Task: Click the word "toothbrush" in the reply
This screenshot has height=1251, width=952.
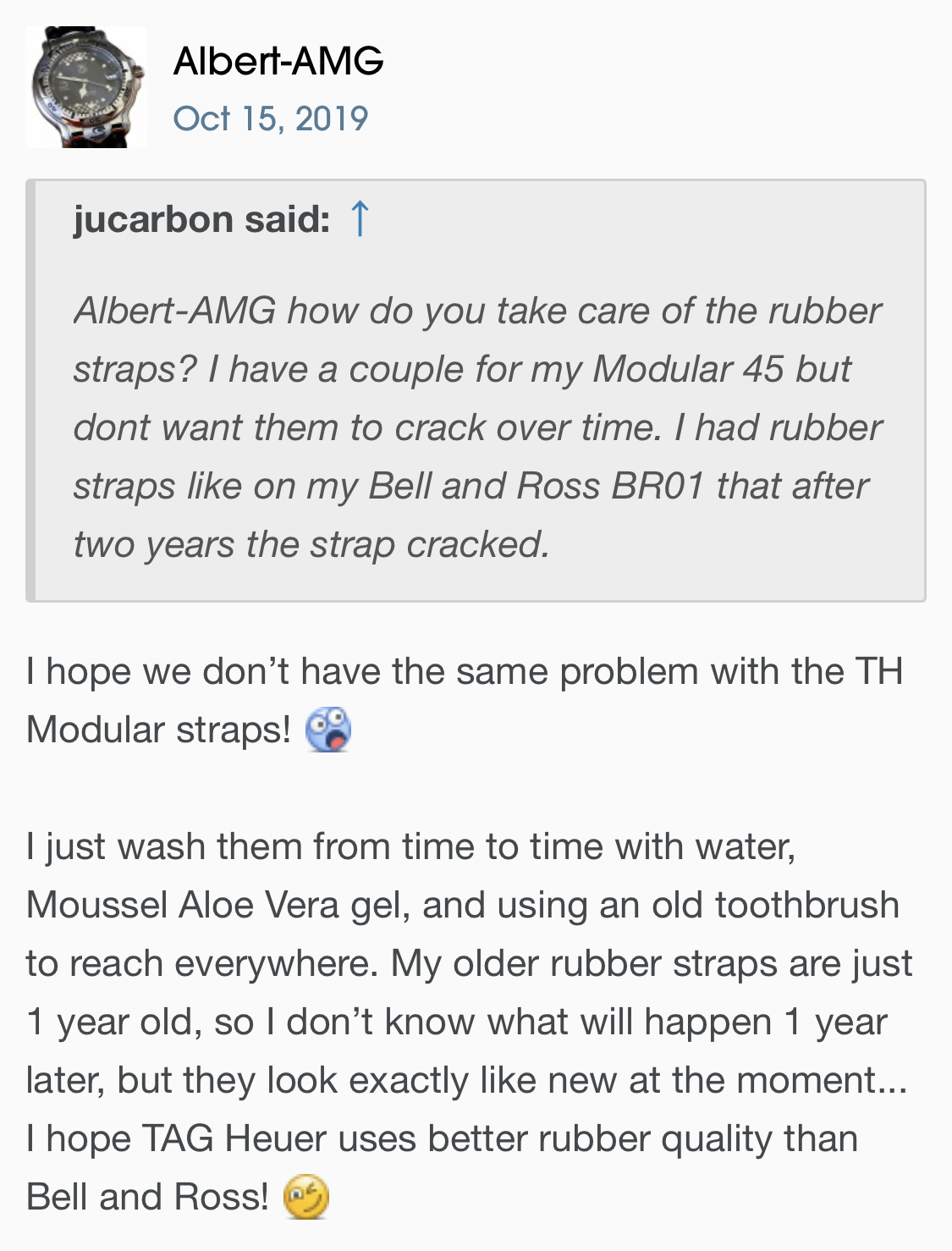Action: [807, 906]
